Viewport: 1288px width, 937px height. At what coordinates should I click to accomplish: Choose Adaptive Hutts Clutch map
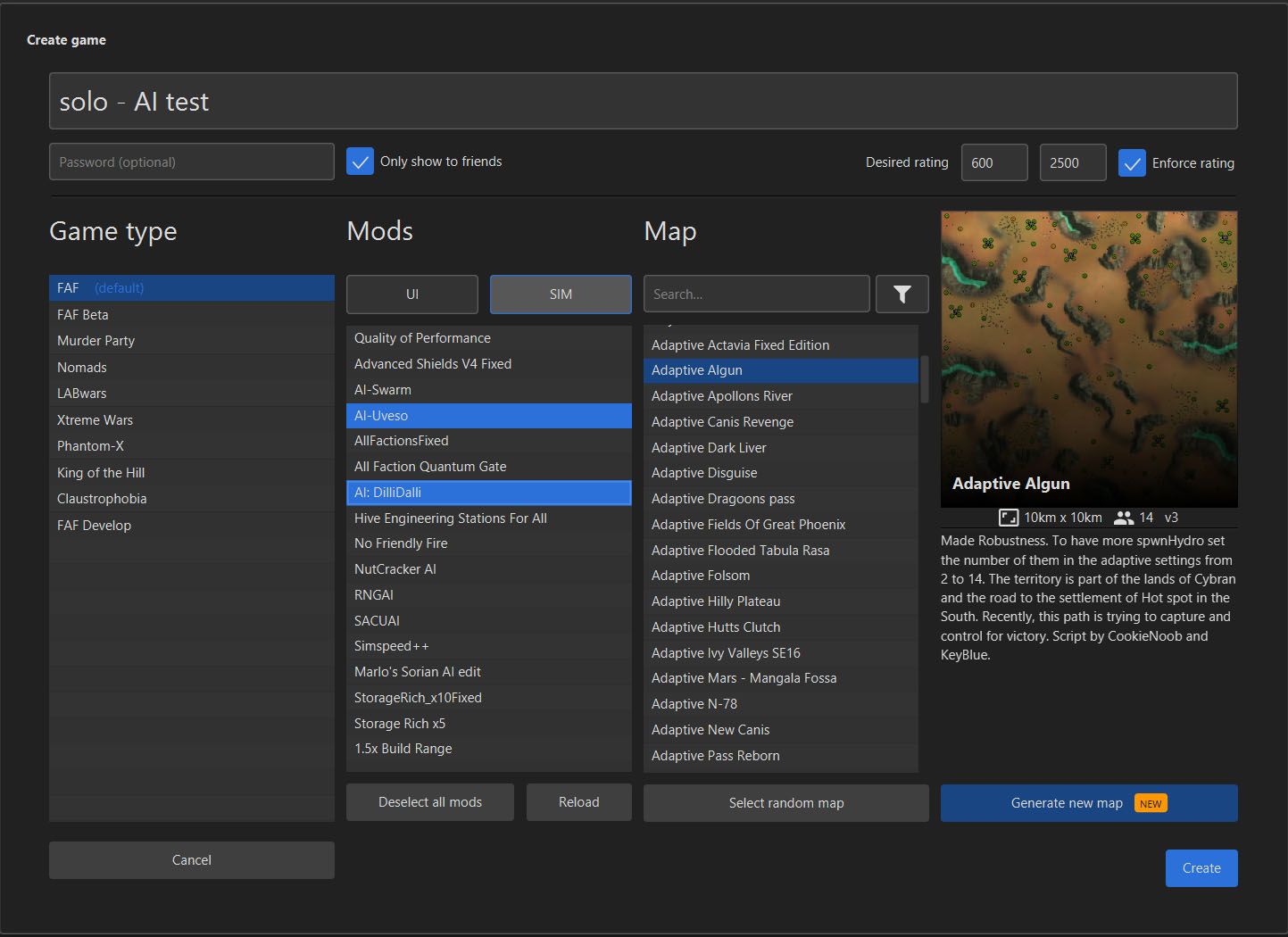(781, 626)
